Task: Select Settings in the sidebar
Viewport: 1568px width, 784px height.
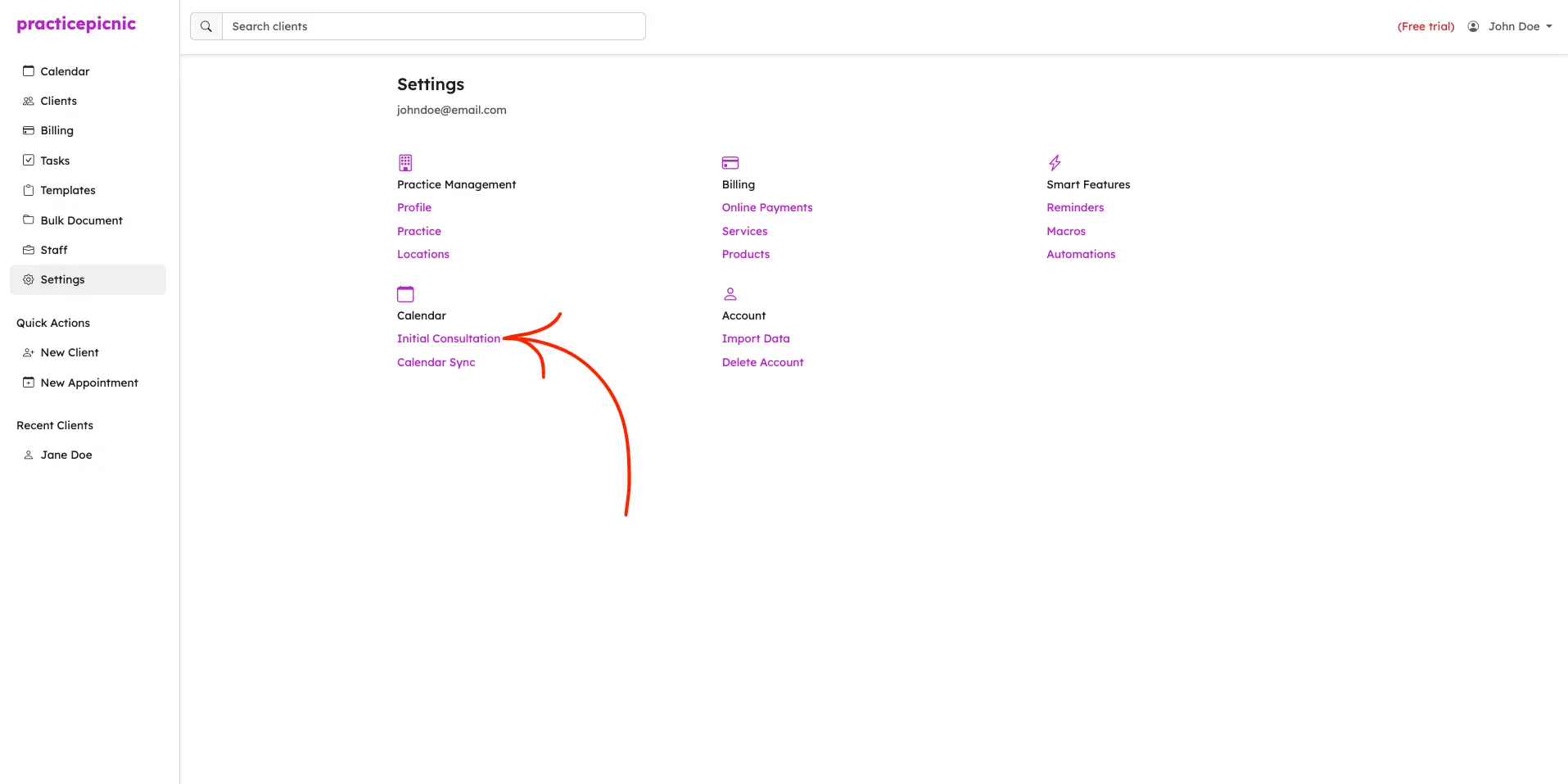Action: [x=88, y=279]
